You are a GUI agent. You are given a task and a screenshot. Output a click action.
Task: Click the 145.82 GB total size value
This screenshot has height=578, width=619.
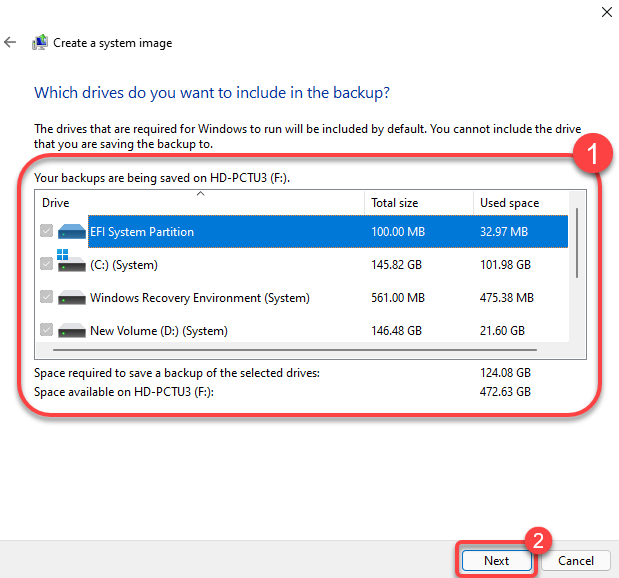396,265
